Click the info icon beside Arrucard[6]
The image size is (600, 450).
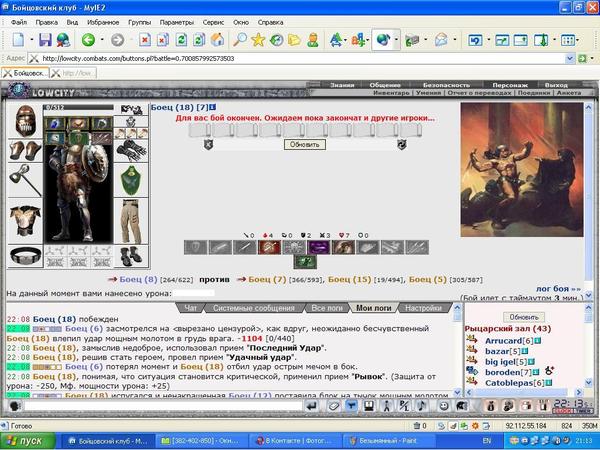point(538,341)
